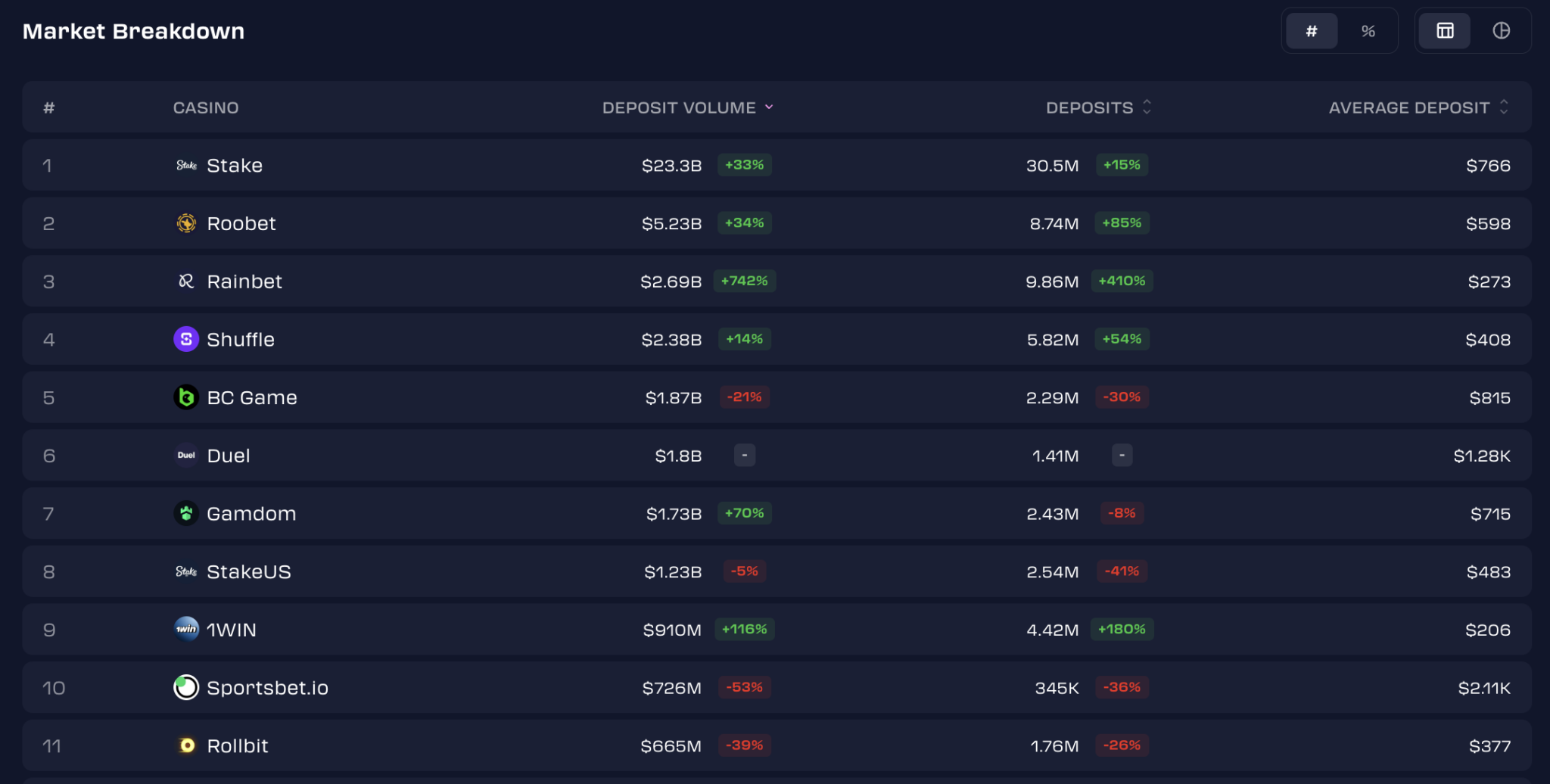Switch to pie chart view
1550x784 pixels.
click(1501, 31)
